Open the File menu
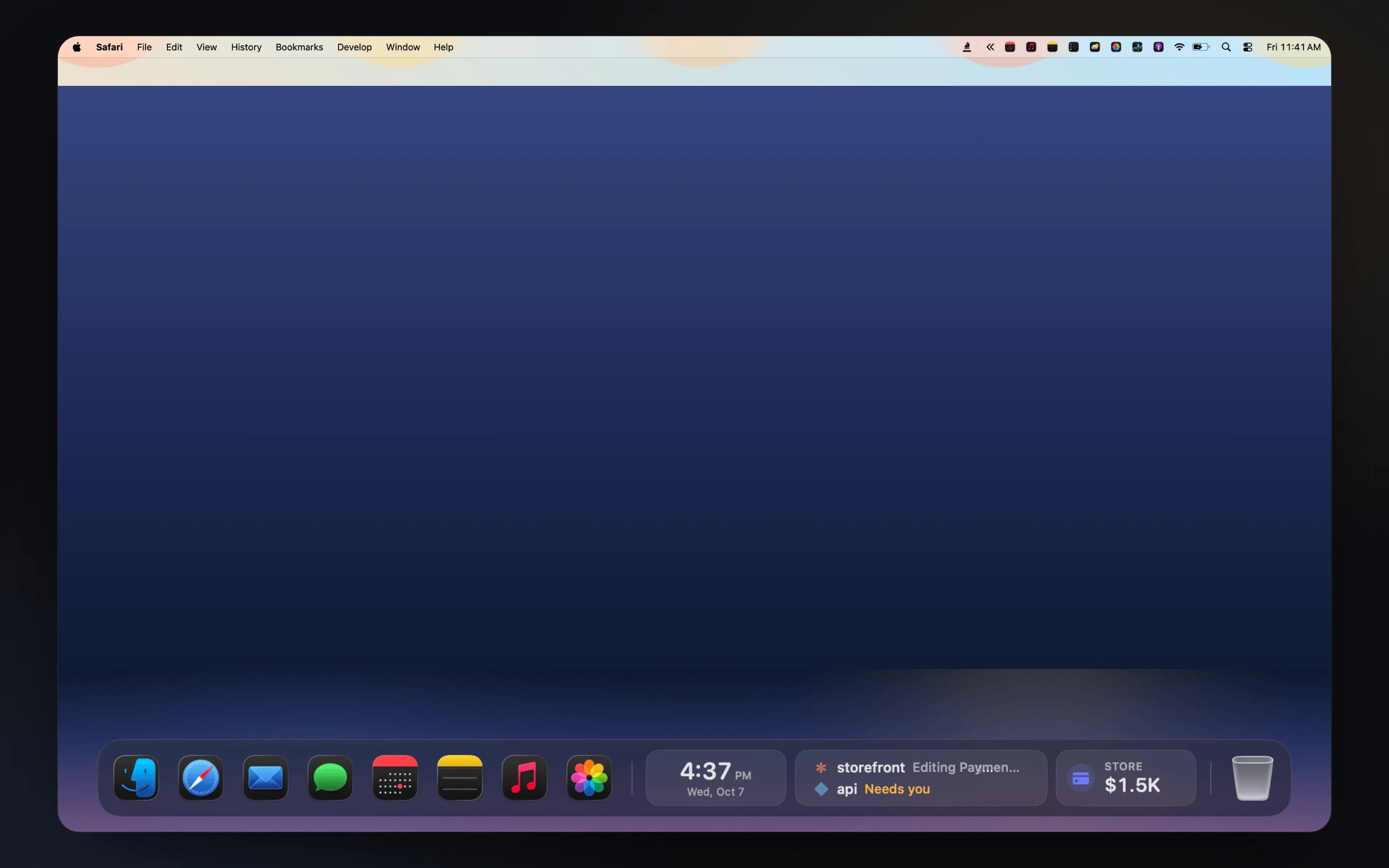Screen dimensions: 1389x868 (144, 47)
